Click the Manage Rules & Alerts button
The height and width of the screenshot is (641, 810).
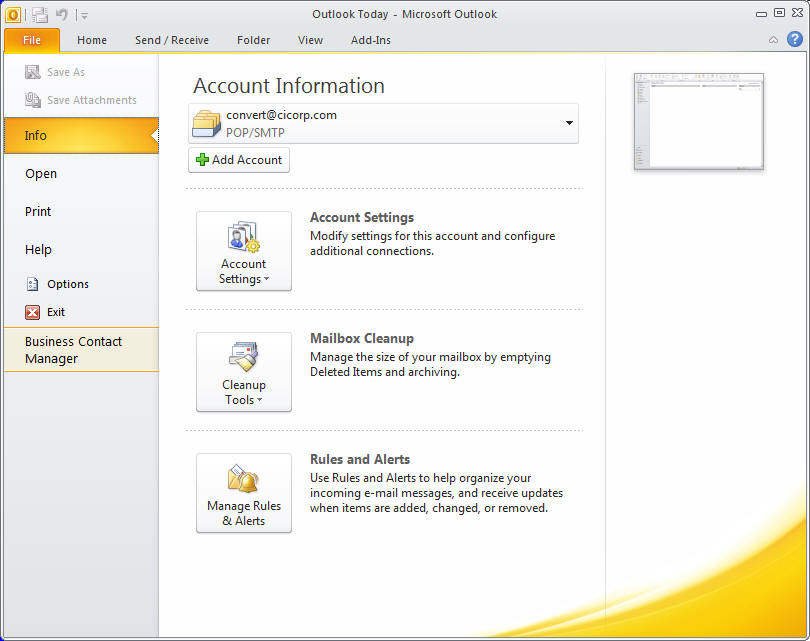pyautogui.click(x=244, y=493)
